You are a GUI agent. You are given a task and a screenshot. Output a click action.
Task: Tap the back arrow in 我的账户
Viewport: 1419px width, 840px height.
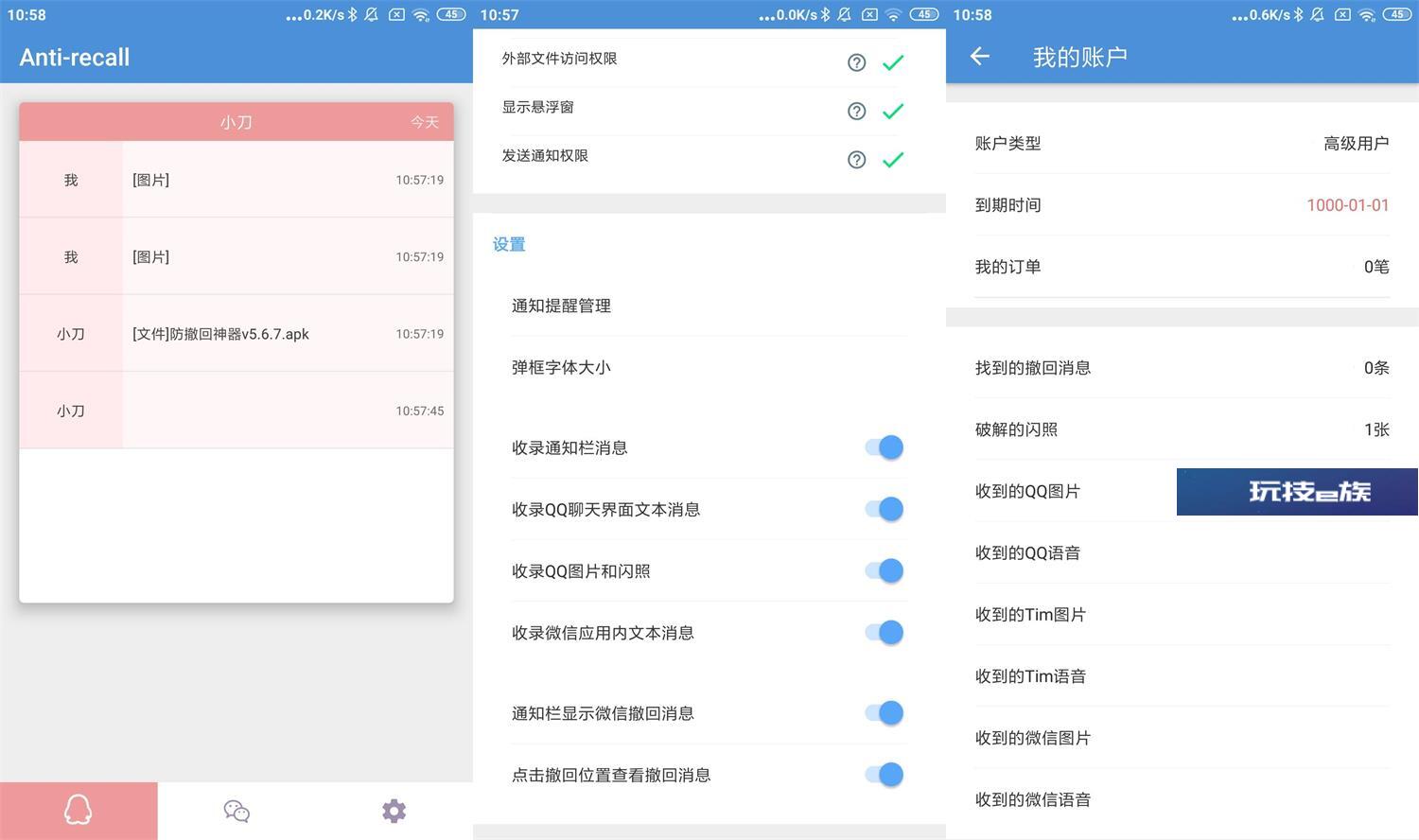click(980, 57)
